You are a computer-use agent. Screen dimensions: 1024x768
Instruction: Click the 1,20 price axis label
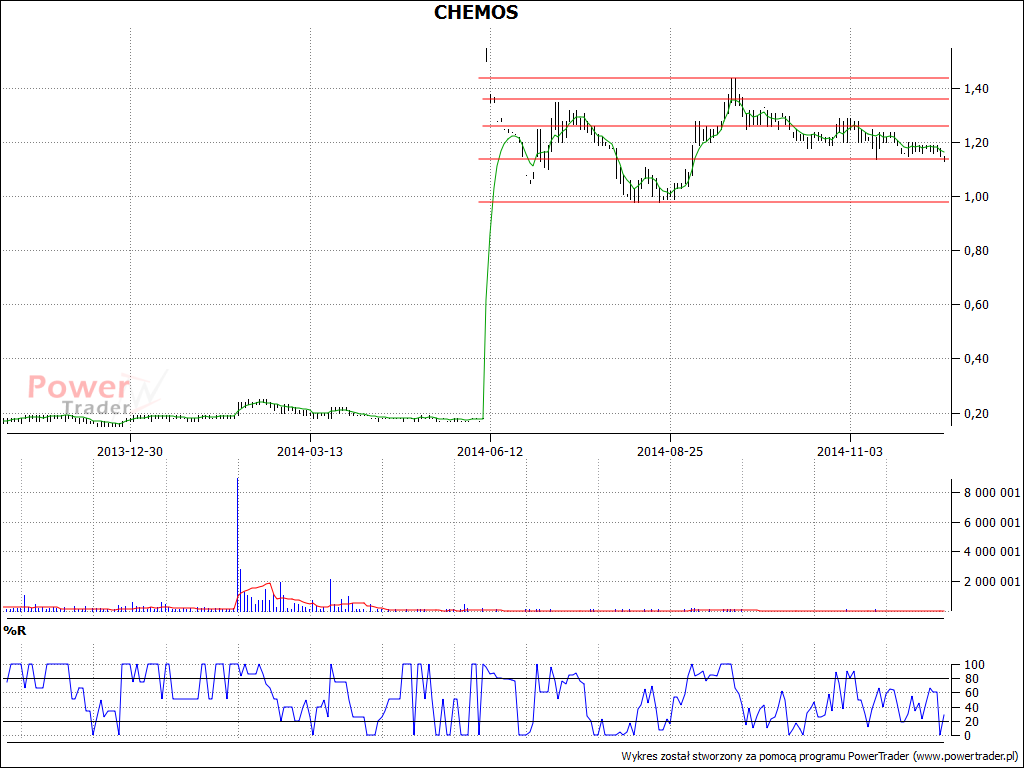(976, 143)
